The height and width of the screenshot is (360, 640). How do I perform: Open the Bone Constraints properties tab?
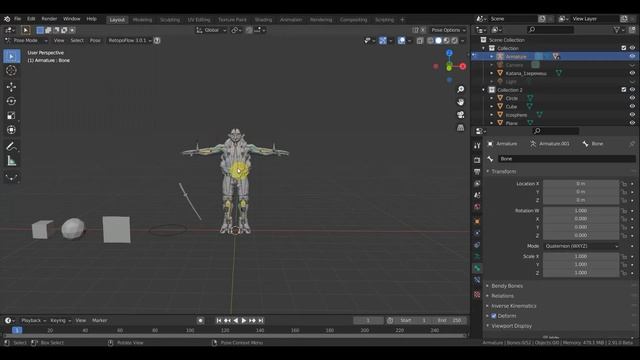(477, 280)
